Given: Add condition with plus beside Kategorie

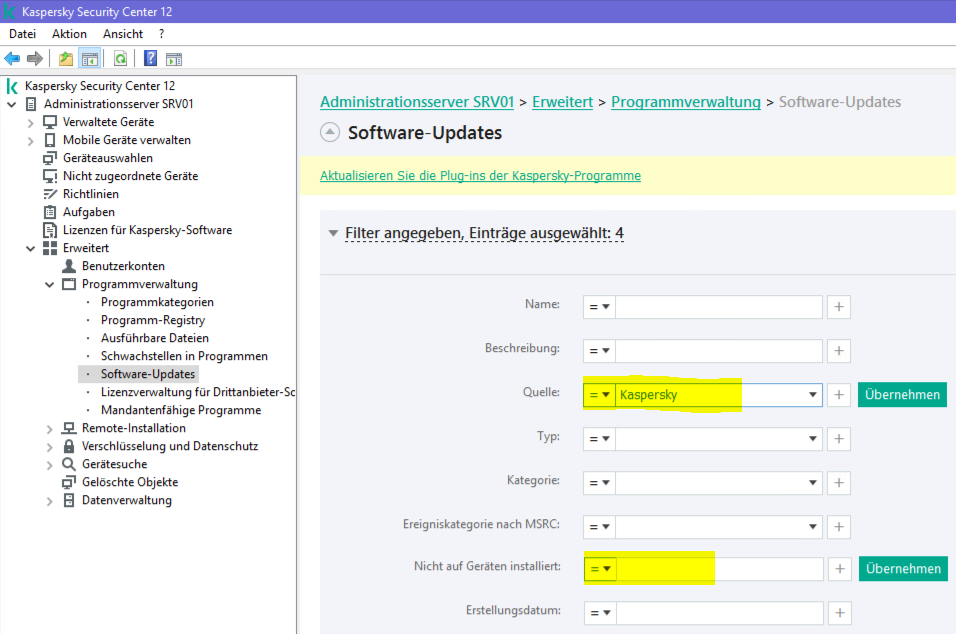Looking at the screenshot, I should 839,483.
